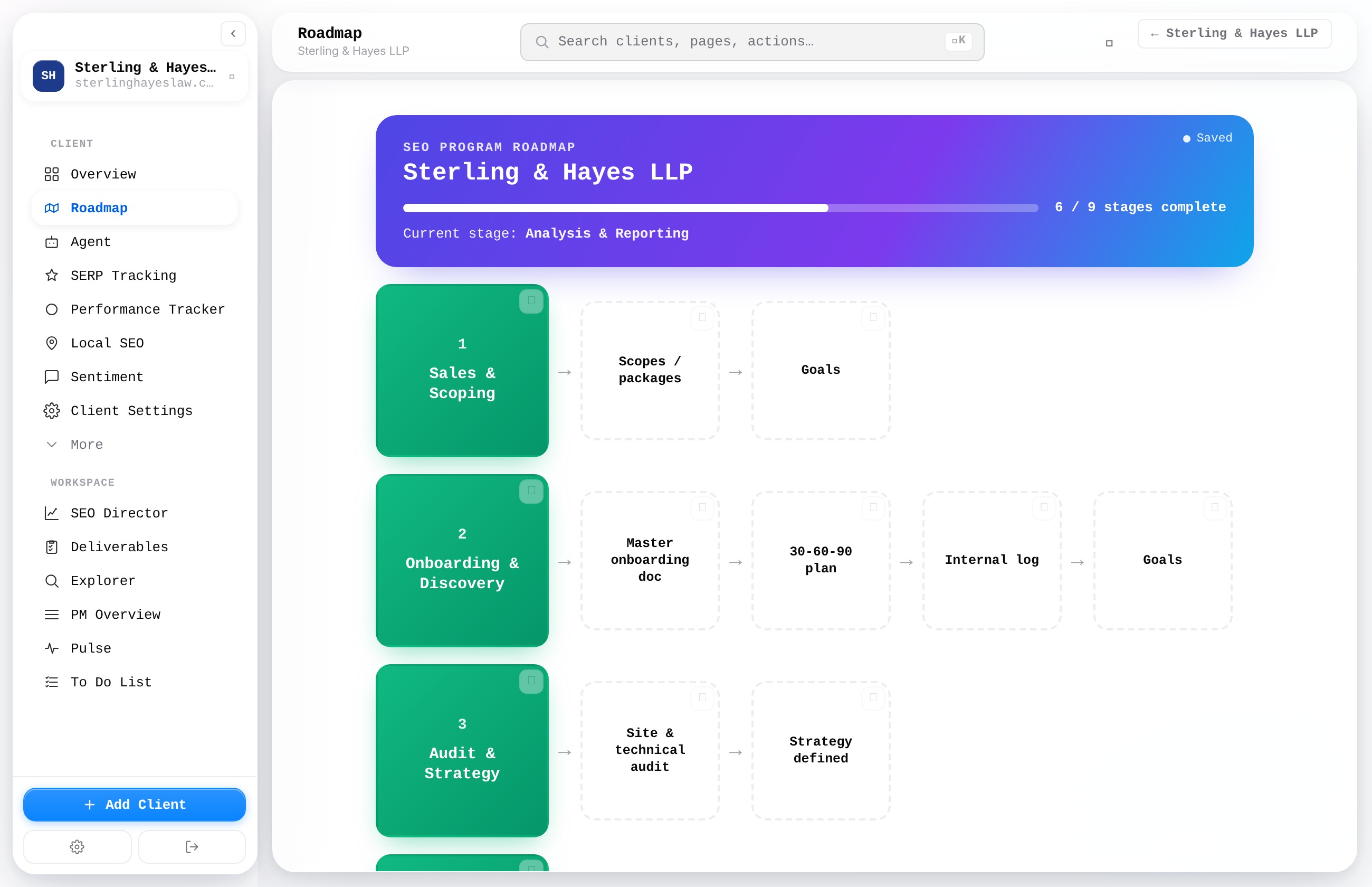The width and height of the screenshot is (1372, 887).
Task: Click the Pulse activity icon
Action: point(52,648)
